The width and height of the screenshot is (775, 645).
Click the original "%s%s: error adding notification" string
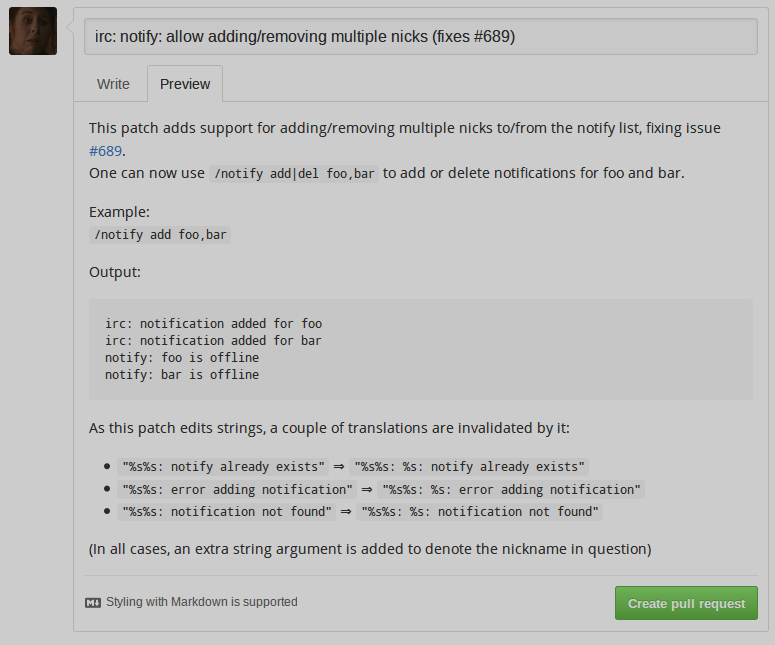tap(237, 489)
